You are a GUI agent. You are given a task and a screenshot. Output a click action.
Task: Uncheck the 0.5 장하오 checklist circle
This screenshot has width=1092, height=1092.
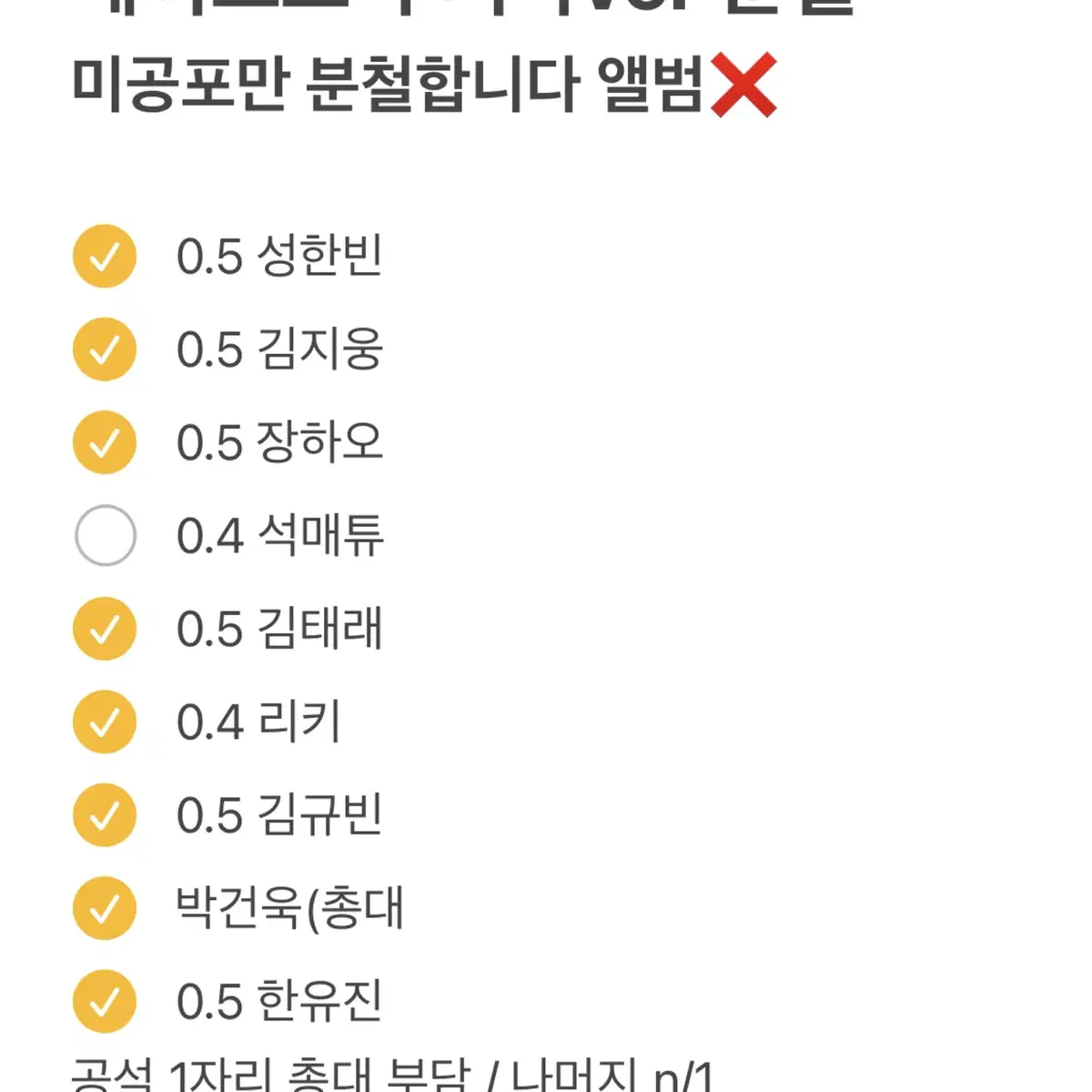tap(105, 443)
